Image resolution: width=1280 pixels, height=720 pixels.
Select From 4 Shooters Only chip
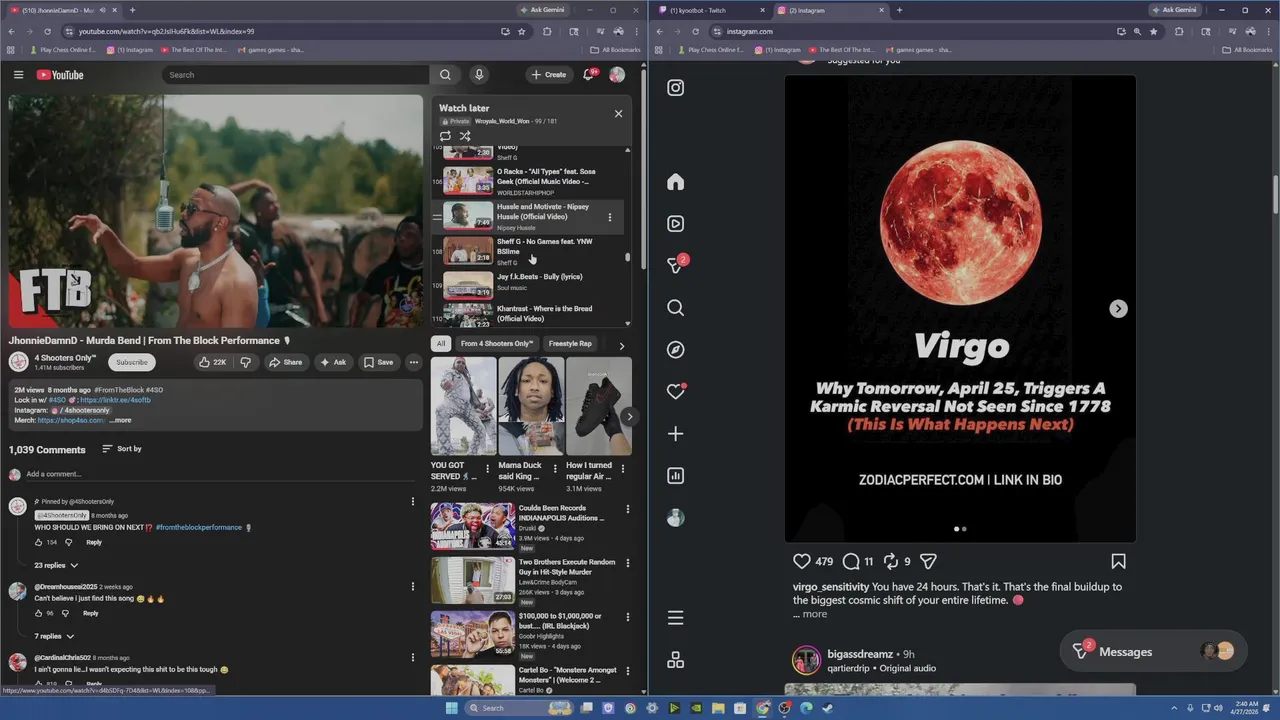pyautogui.click(x=497, y=343)
